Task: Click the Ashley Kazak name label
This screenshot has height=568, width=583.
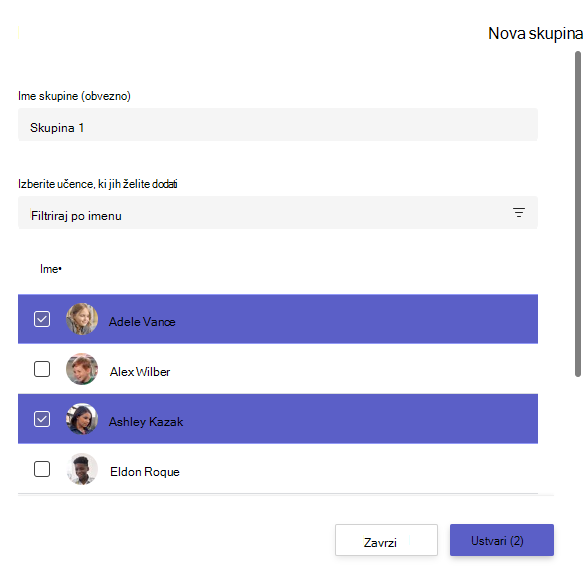Action: [x=146, y=422]
